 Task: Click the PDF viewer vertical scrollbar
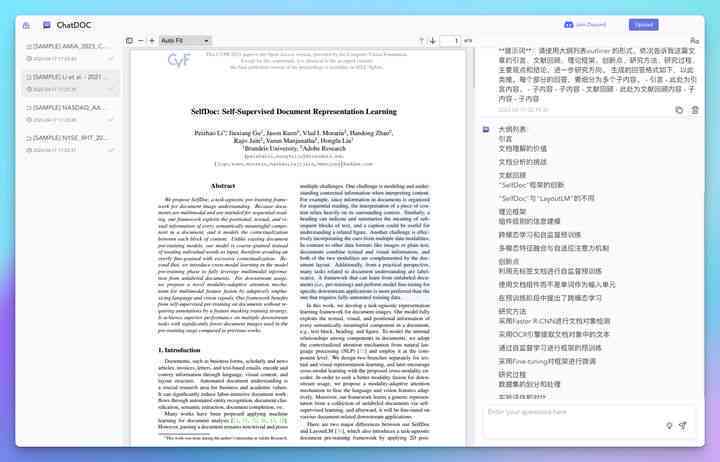pos(472,69)
